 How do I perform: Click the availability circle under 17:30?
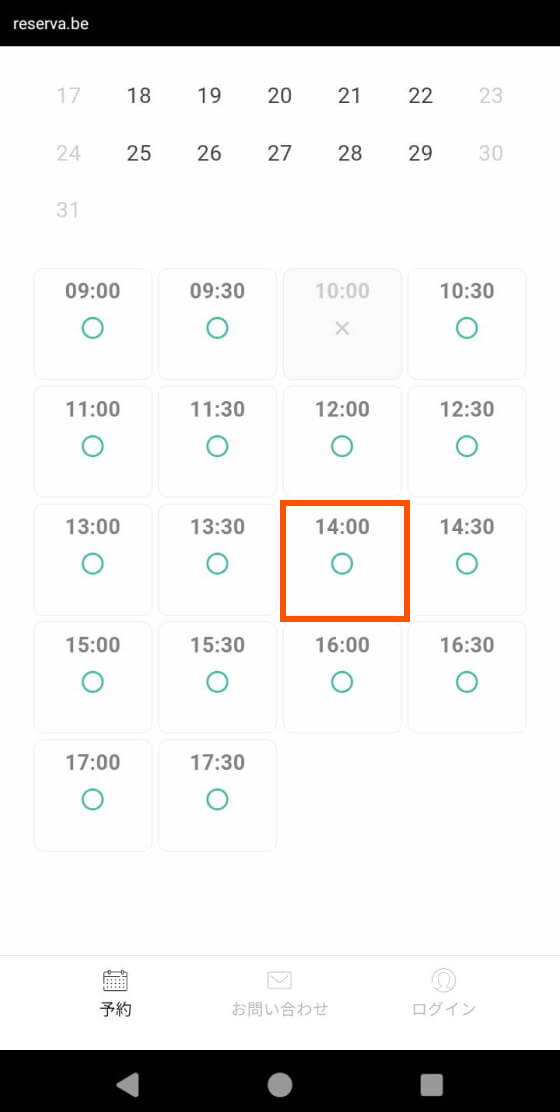point(217,799)
